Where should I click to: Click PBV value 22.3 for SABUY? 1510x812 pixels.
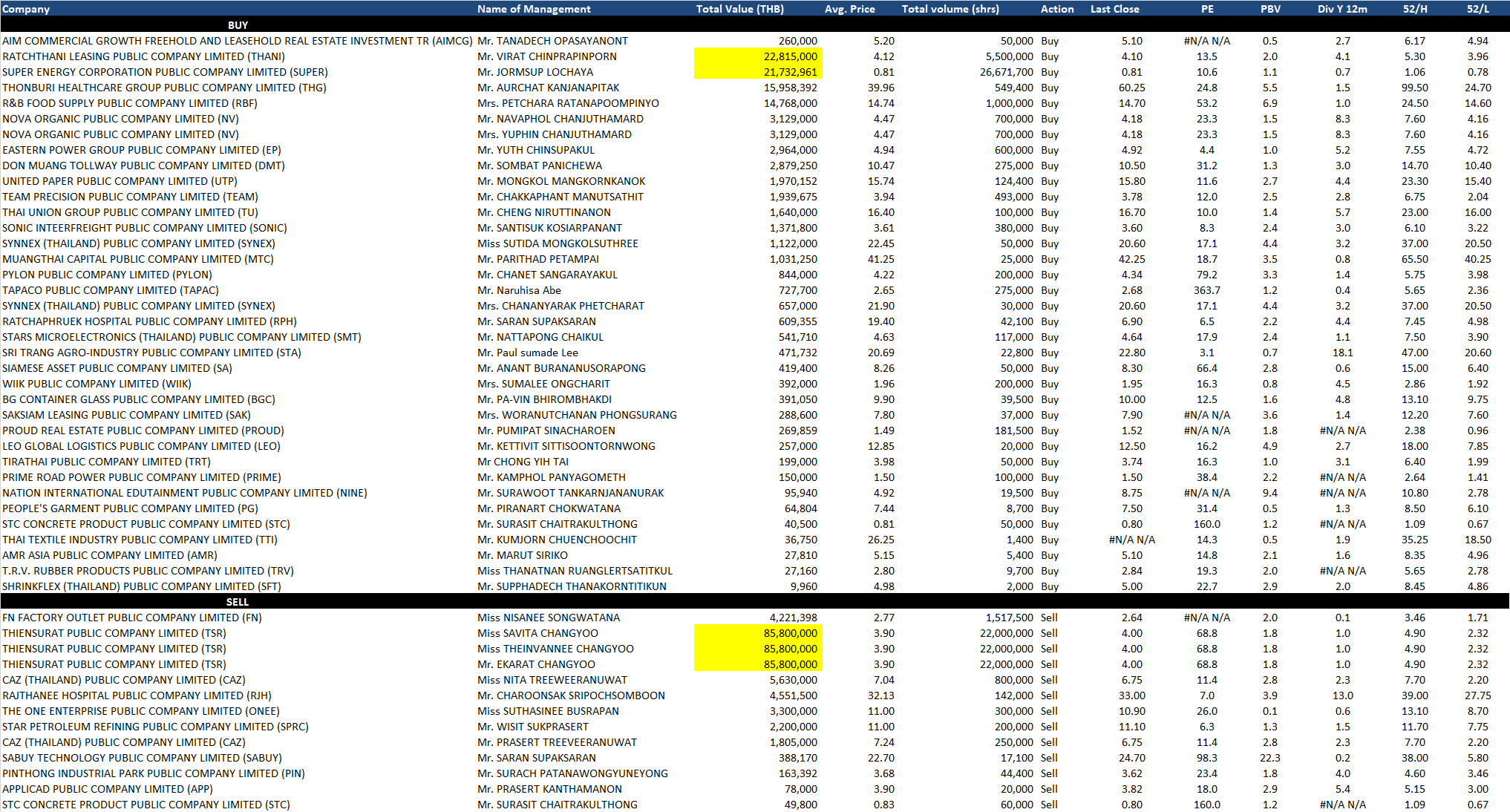(x=1270, y=758)
